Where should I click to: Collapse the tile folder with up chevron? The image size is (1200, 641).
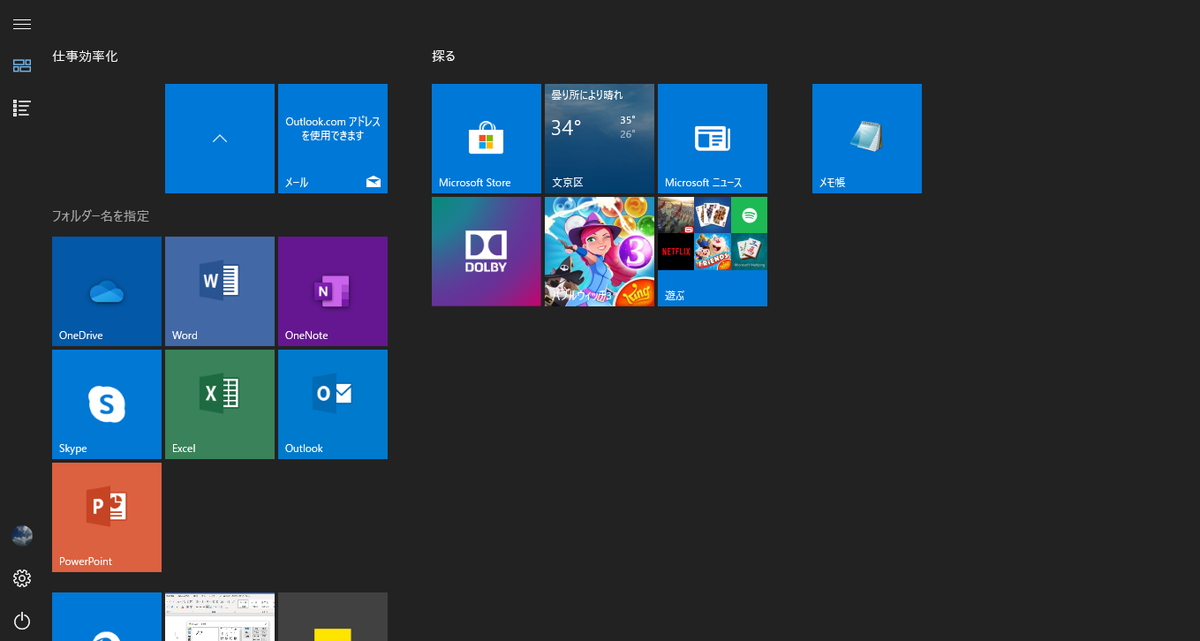click(x=220, y=138)
